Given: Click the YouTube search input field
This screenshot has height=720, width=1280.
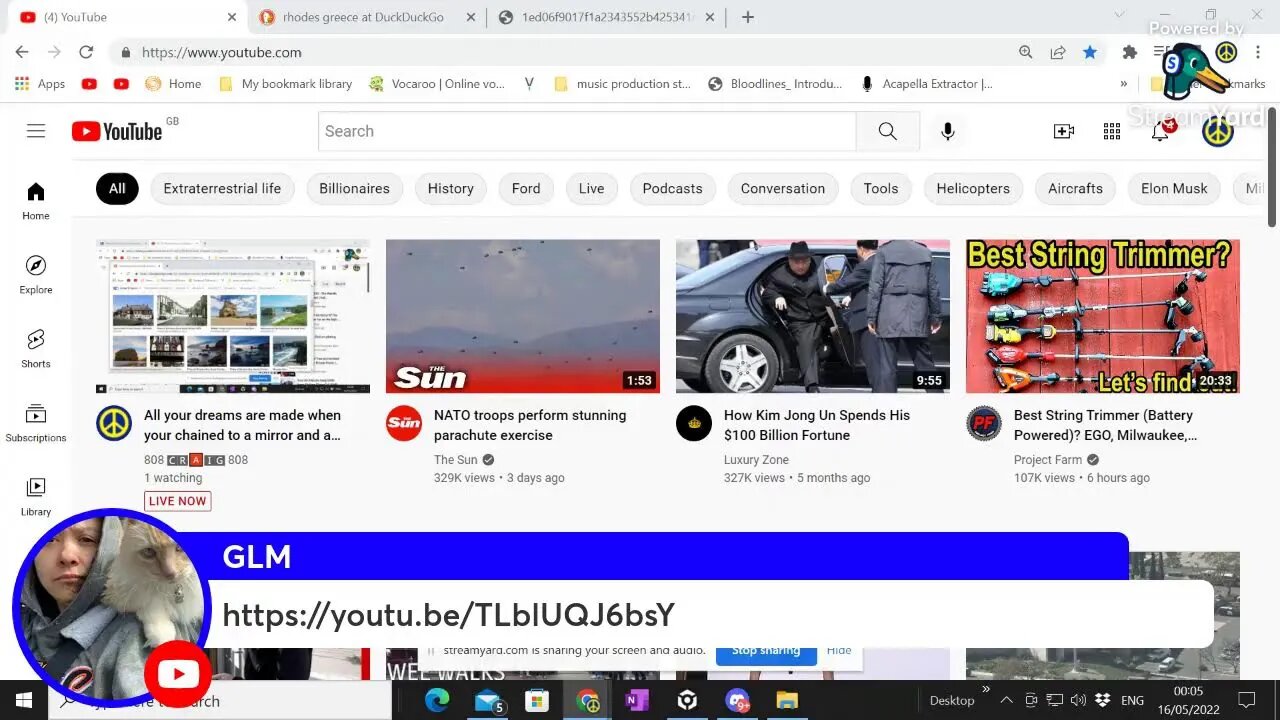Looking at the screenshot, I should (587, 131).
